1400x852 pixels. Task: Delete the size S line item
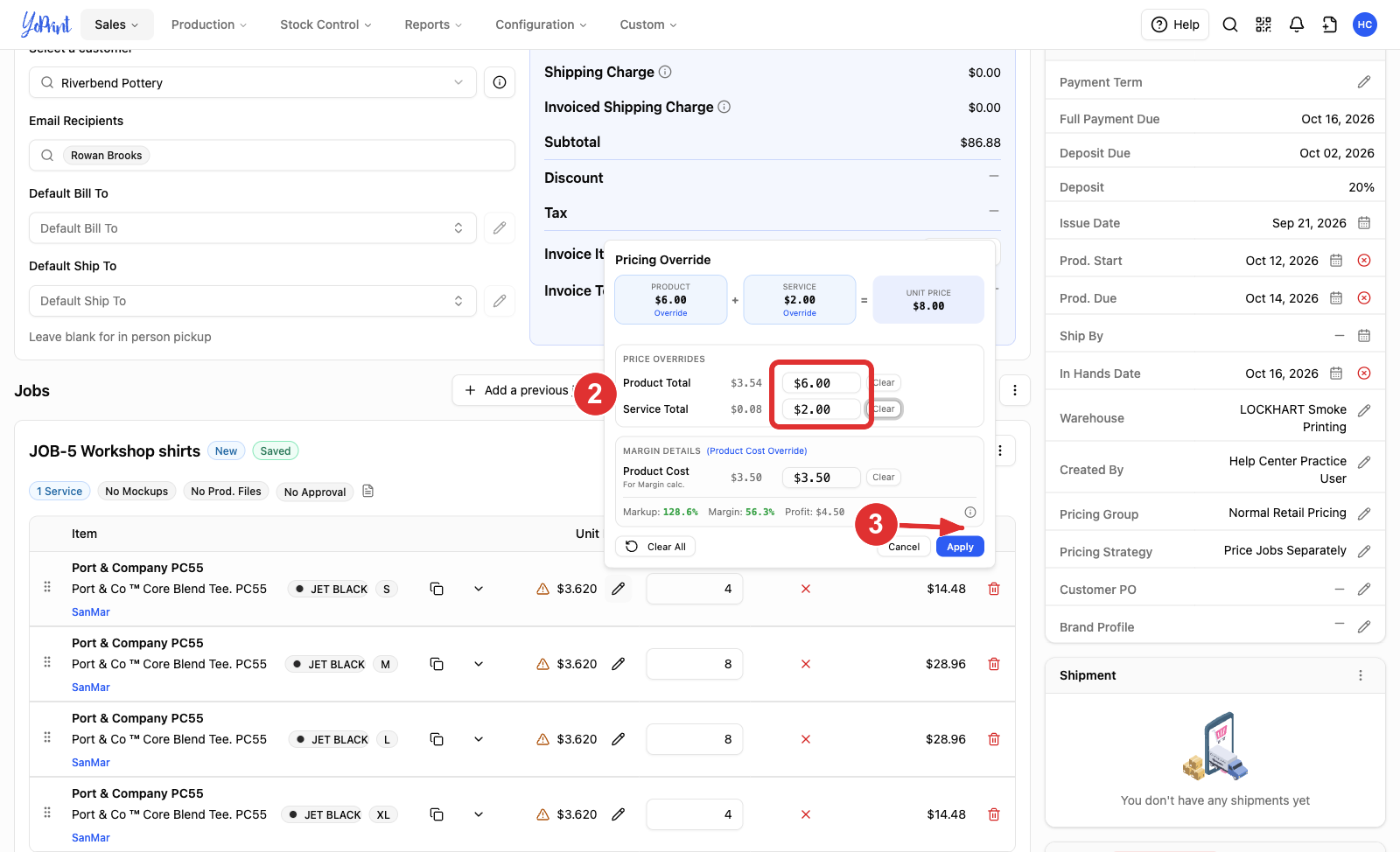click(994, 589)
